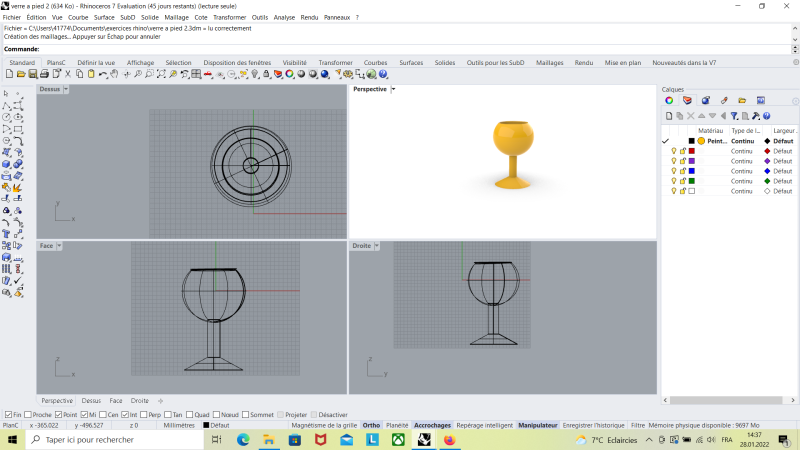Click the help question mark toolbar icon
Viewport: 800px width, 450px height.
click(384, 74)
